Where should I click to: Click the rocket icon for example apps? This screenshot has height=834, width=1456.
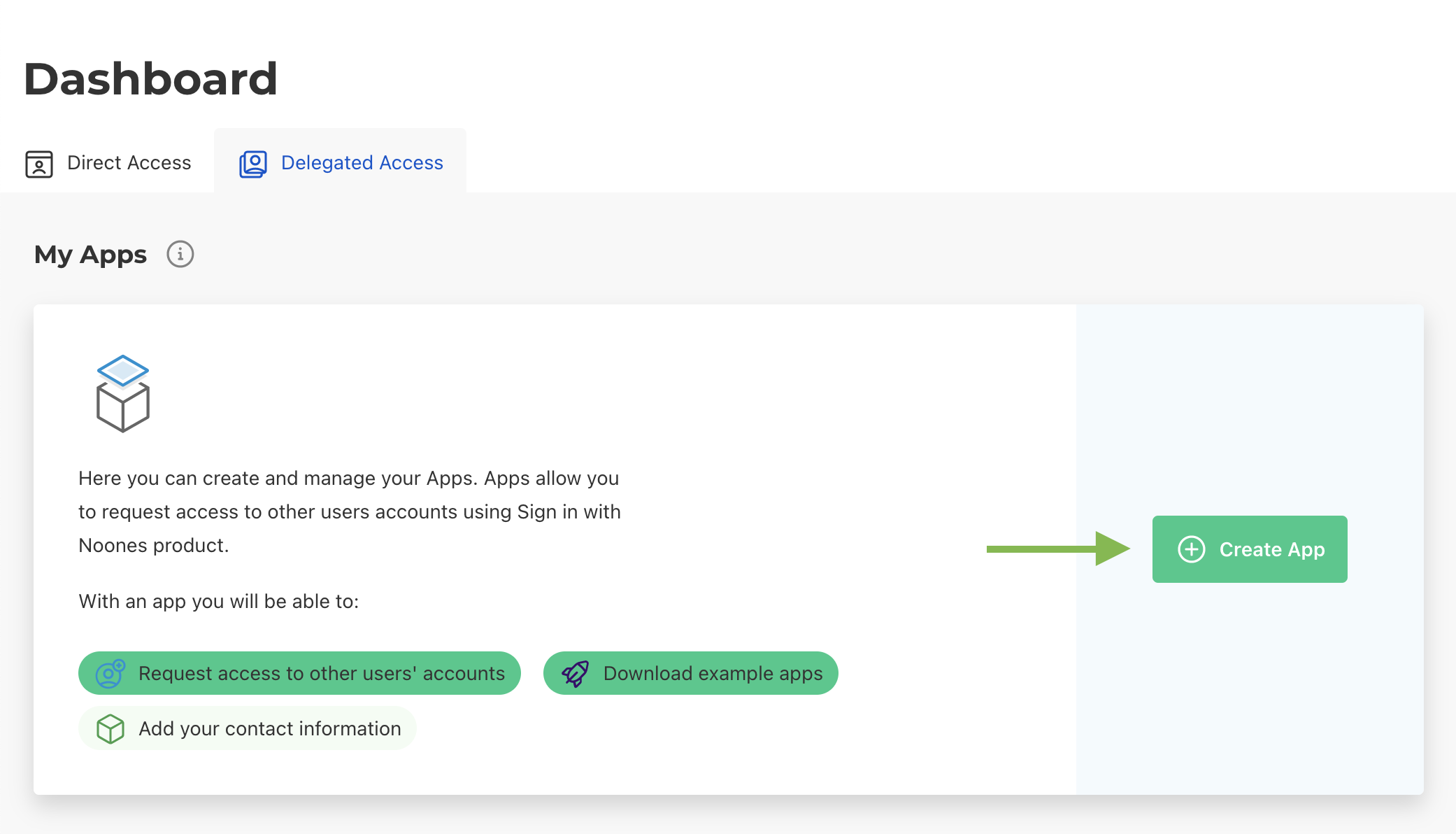click(x=575, y=674)
